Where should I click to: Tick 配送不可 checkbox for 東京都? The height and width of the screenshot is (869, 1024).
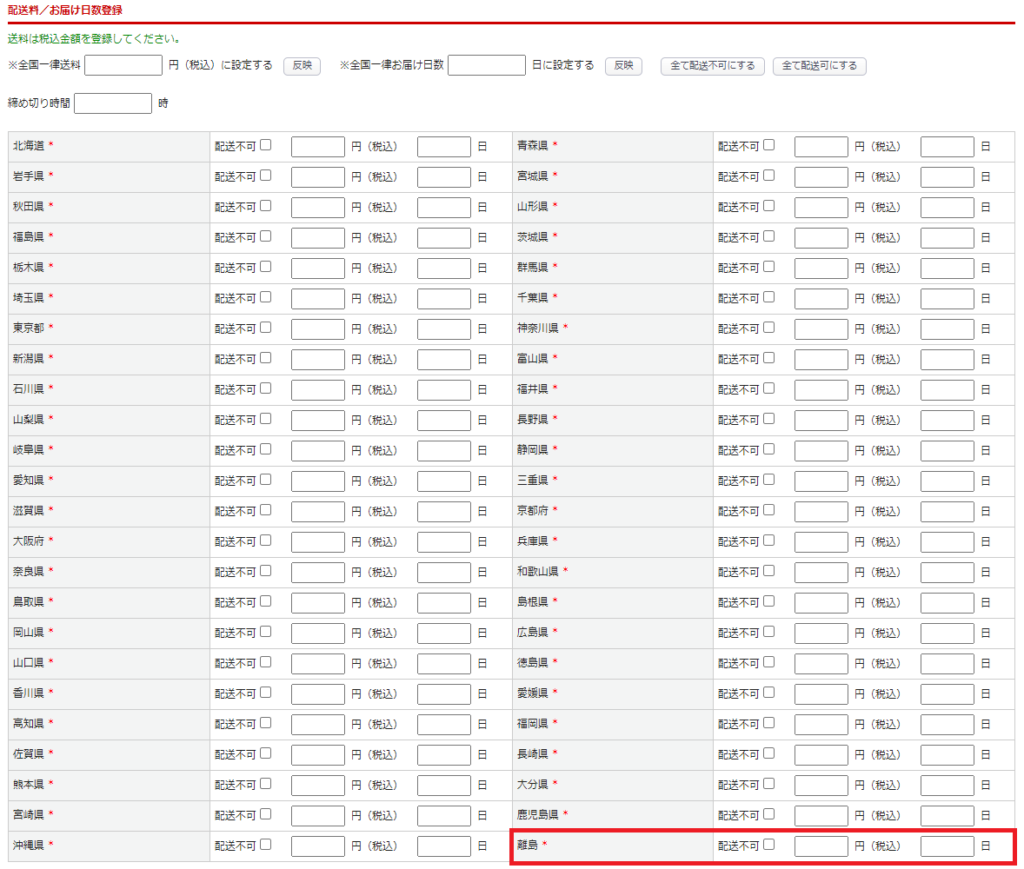[x=266, y=327]
